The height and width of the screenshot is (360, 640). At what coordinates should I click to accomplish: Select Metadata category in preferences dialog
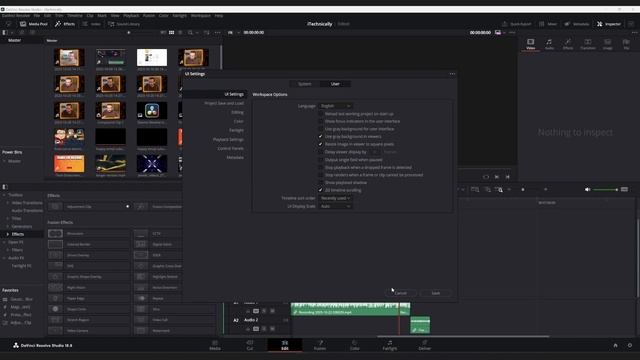235,157
